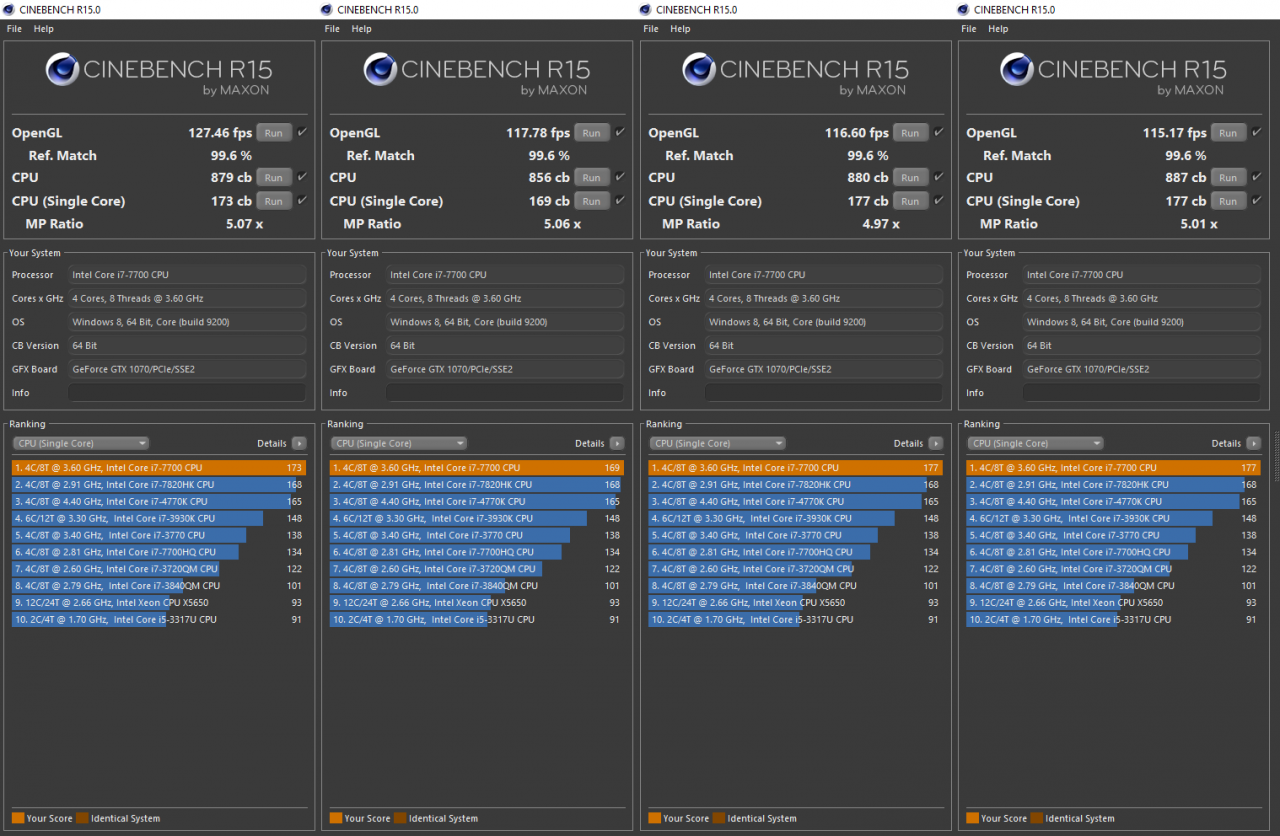This screenshot has width=1280, height=836.
Task: Select i7-3930K ranking row in 880 cb window
Action: [796, 518]
